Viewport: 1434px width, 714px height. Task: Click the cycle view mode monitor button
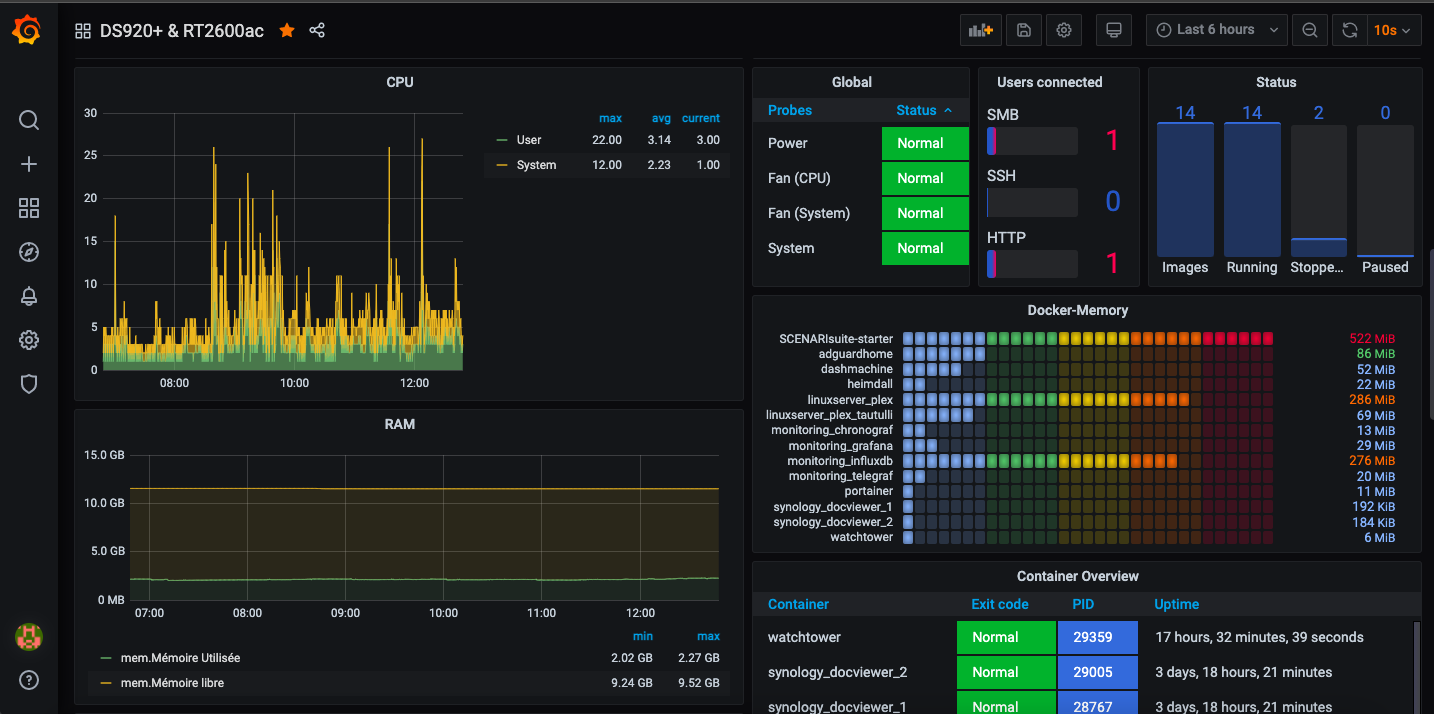click(1113, 30)
